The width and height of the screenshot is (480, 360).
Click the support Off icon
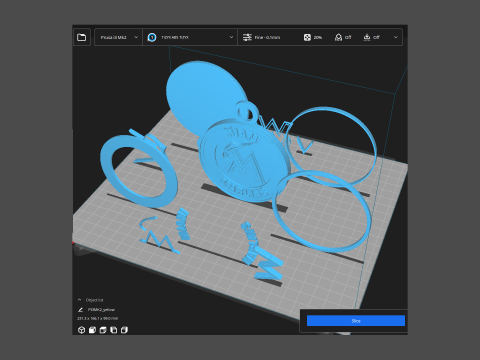point(338,37)
